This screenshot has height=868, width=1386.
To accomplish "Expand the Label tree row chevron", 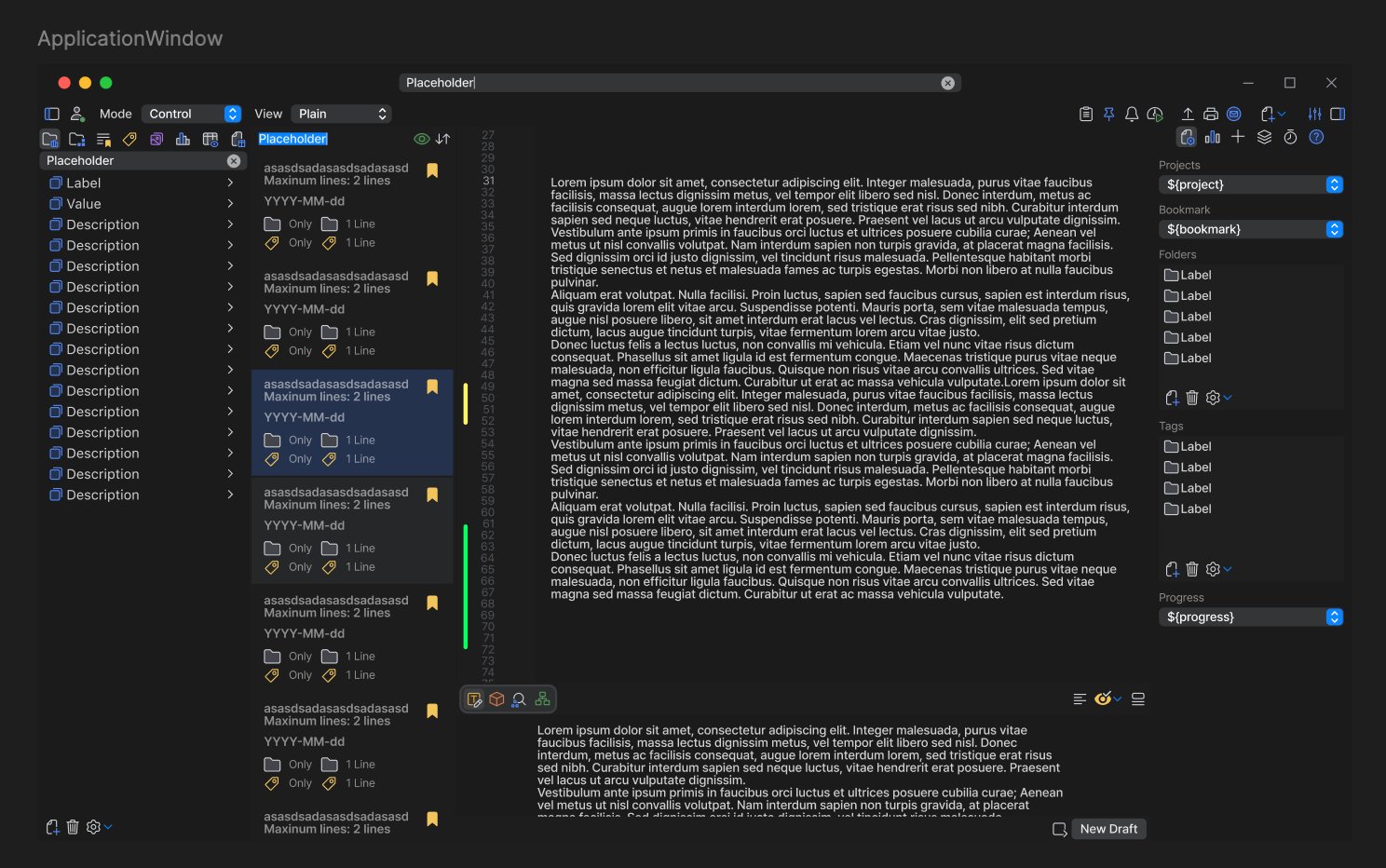I will click(230, 183).
